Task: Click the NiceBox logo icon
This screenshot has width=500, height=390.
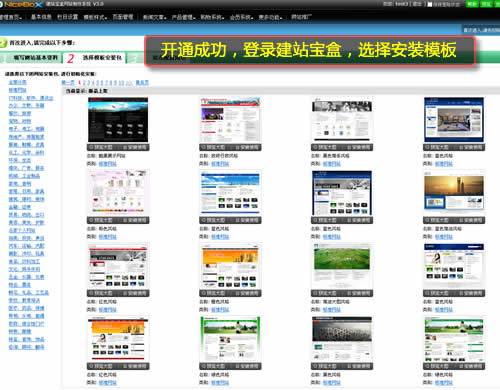Action: pyautogui.click(x=2, y=4)
